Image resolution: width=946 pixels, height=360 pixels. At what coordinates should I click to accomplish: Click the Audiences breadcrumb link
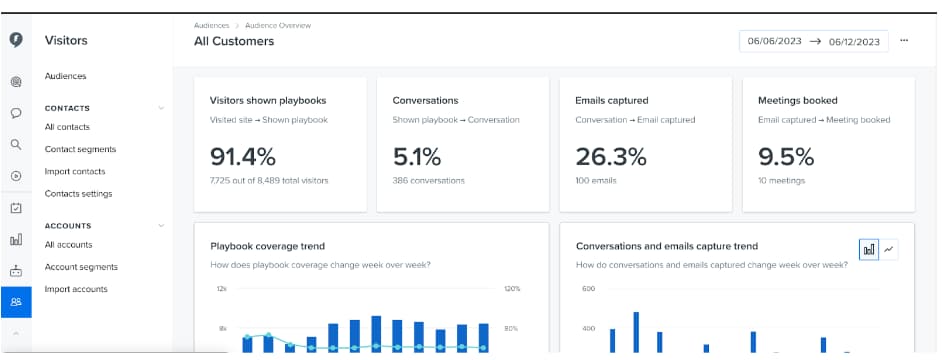click(x=211, y=25)
